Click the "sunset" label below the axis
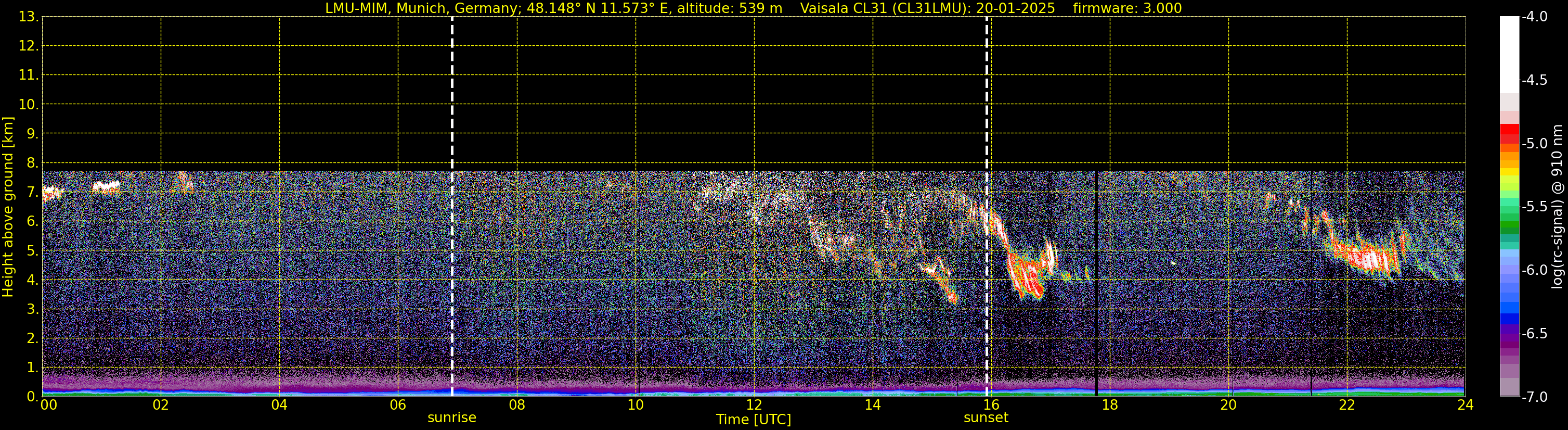Viewport: 1568px width, 430px height. (x=986, y=418)
